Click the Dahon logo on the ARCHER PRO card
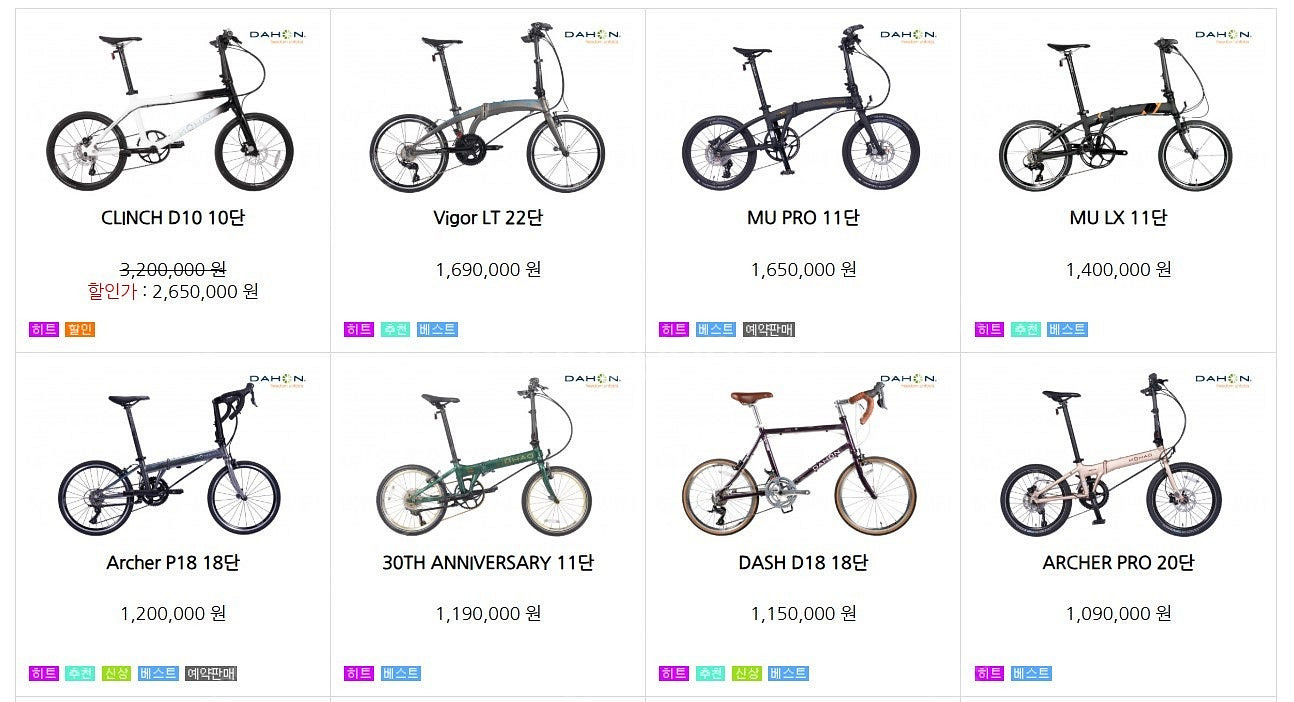 [x=1224, y=382]
